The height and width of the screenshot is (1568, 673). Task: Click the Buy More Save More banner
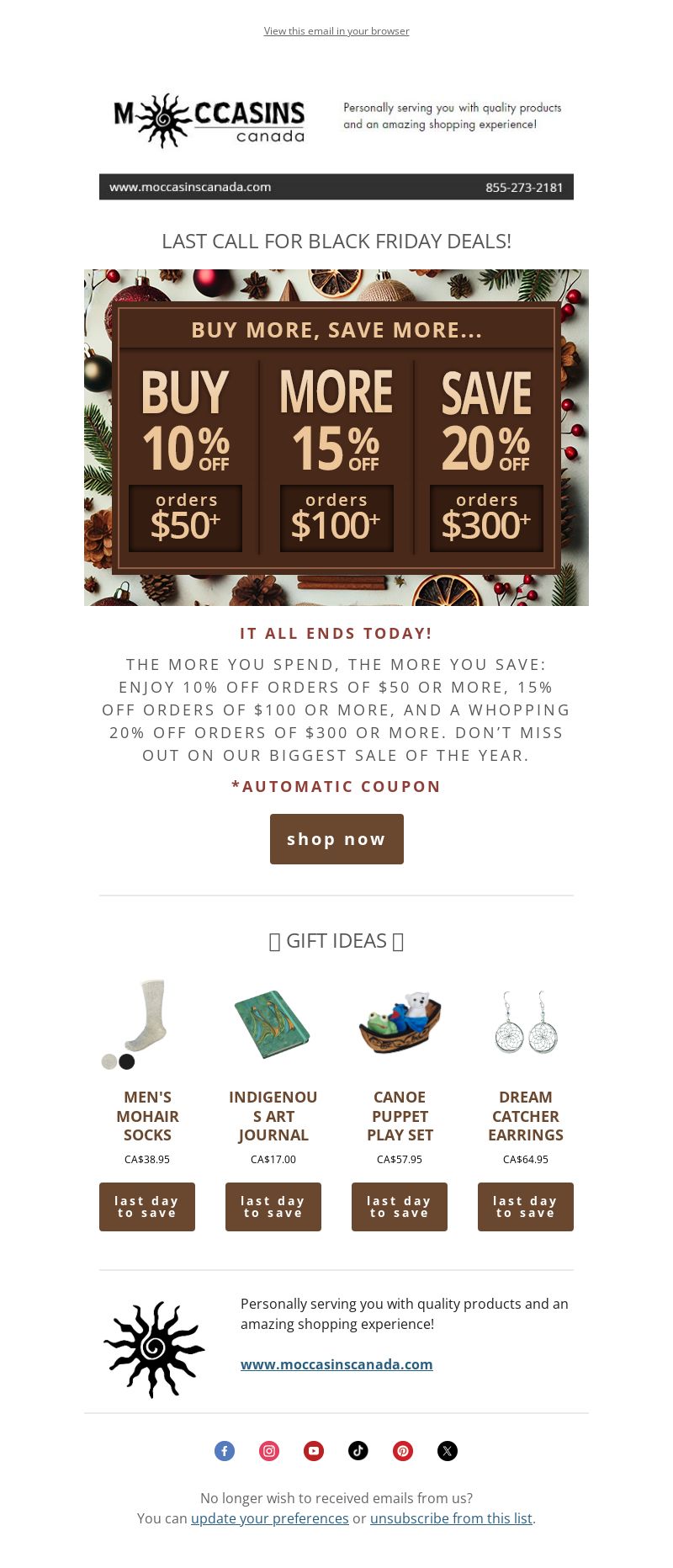pyautogui.click(x=336, y=438)
